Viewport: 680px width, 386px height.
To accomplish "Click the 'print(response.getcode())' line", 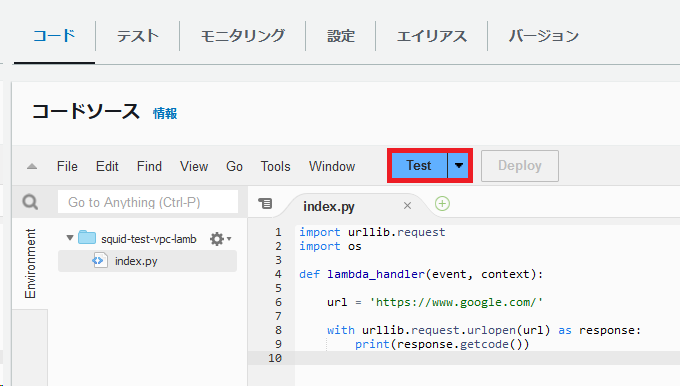I will click(442, 344).
